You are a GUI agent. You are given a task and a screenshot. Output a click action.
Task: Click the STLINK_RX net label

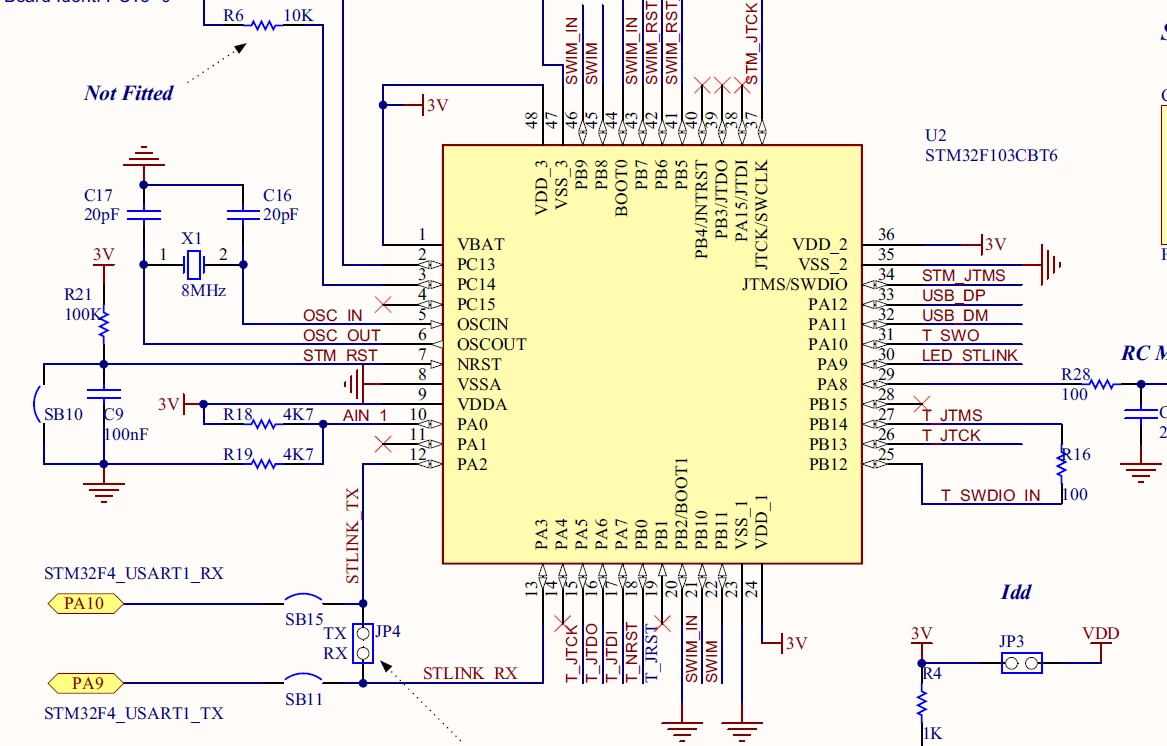[x=470, y=673]
